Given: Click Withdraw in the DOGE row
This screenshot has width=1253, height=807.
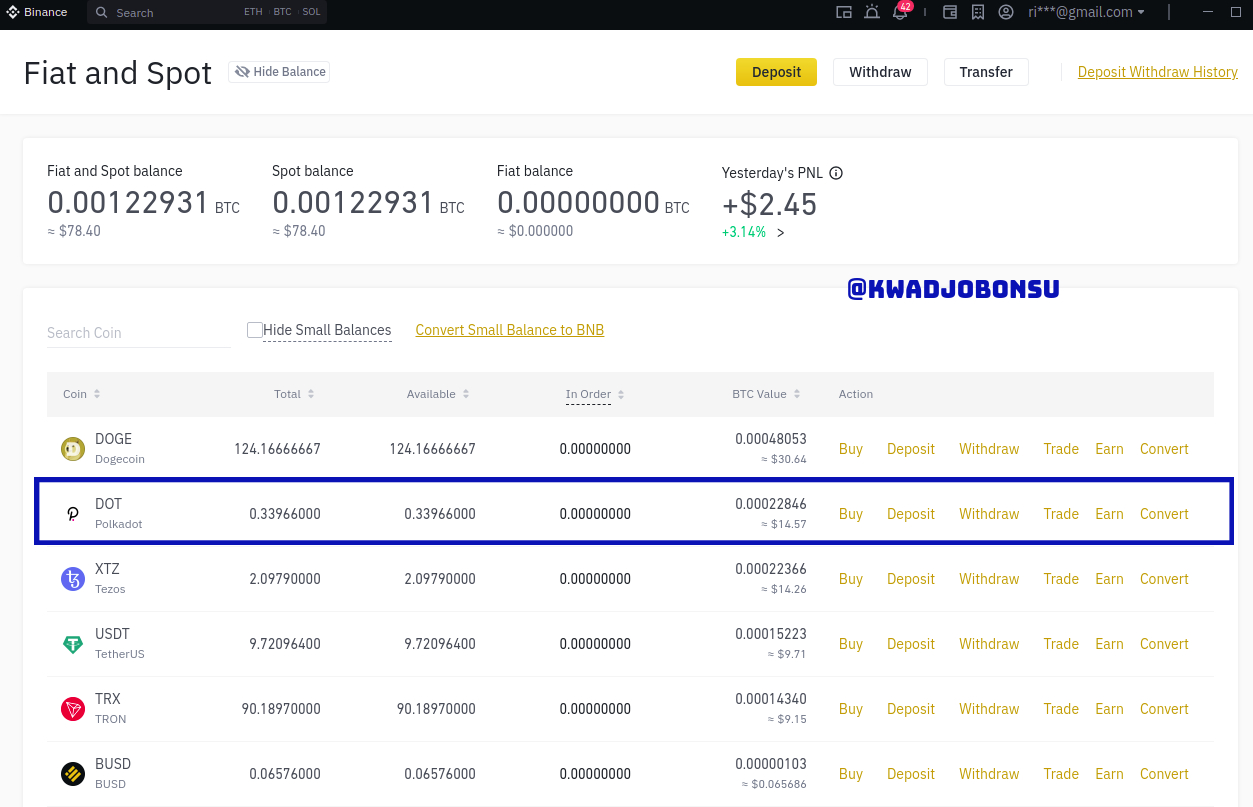Looking at the screenshot, I should [x=989, y=449].
